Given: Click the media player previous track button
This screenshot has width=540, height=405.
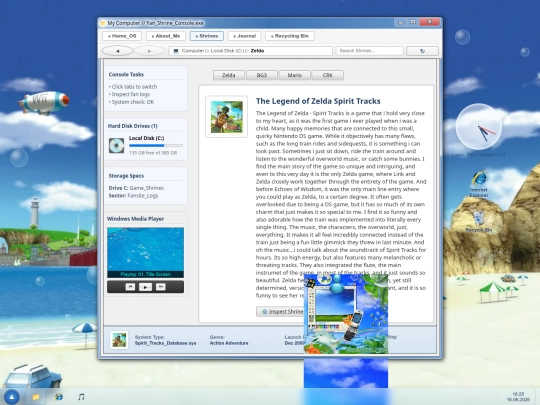Looking at the screenshot, I should [130, 287].
